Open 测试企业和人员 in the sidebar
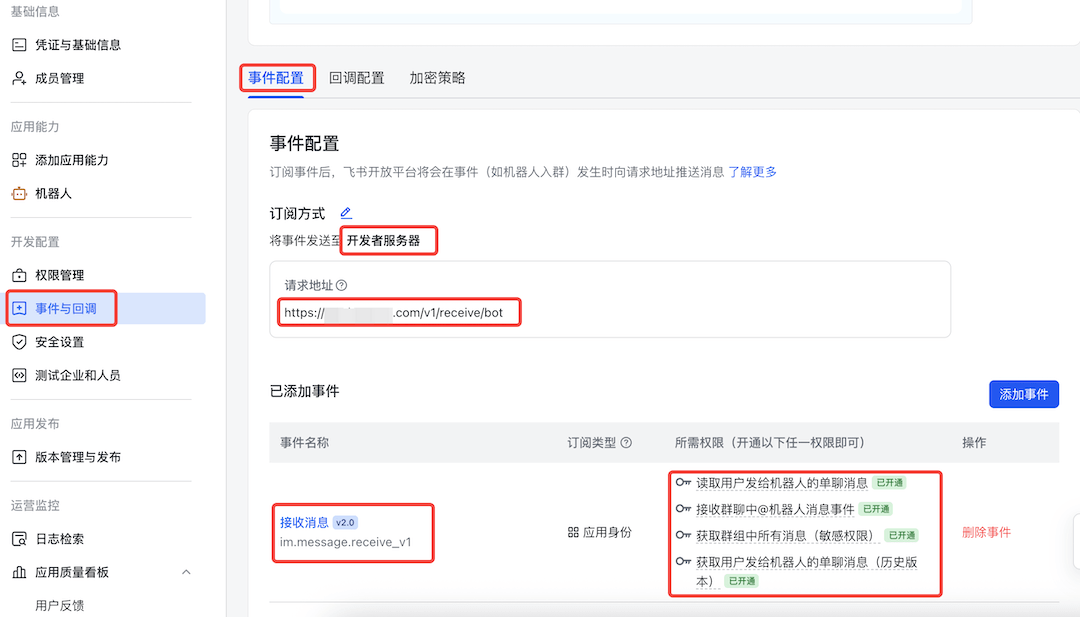This screenshot has width=1080, height=617. (x=77, y=375)
